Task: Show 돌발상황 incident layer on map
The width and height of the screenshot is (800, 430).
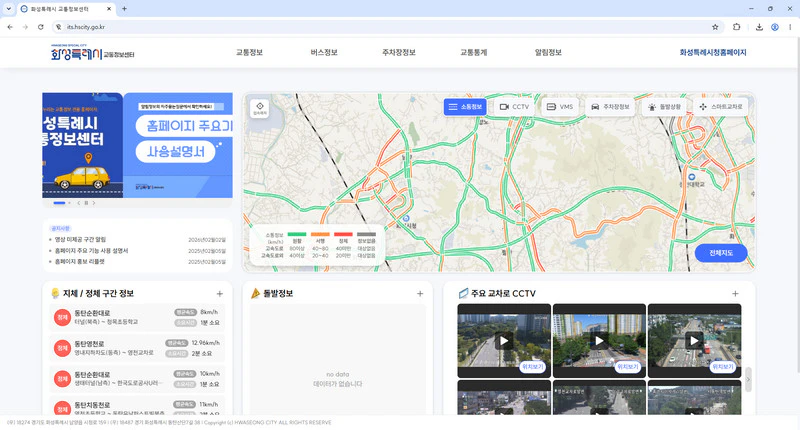Action: click(664, 107)
